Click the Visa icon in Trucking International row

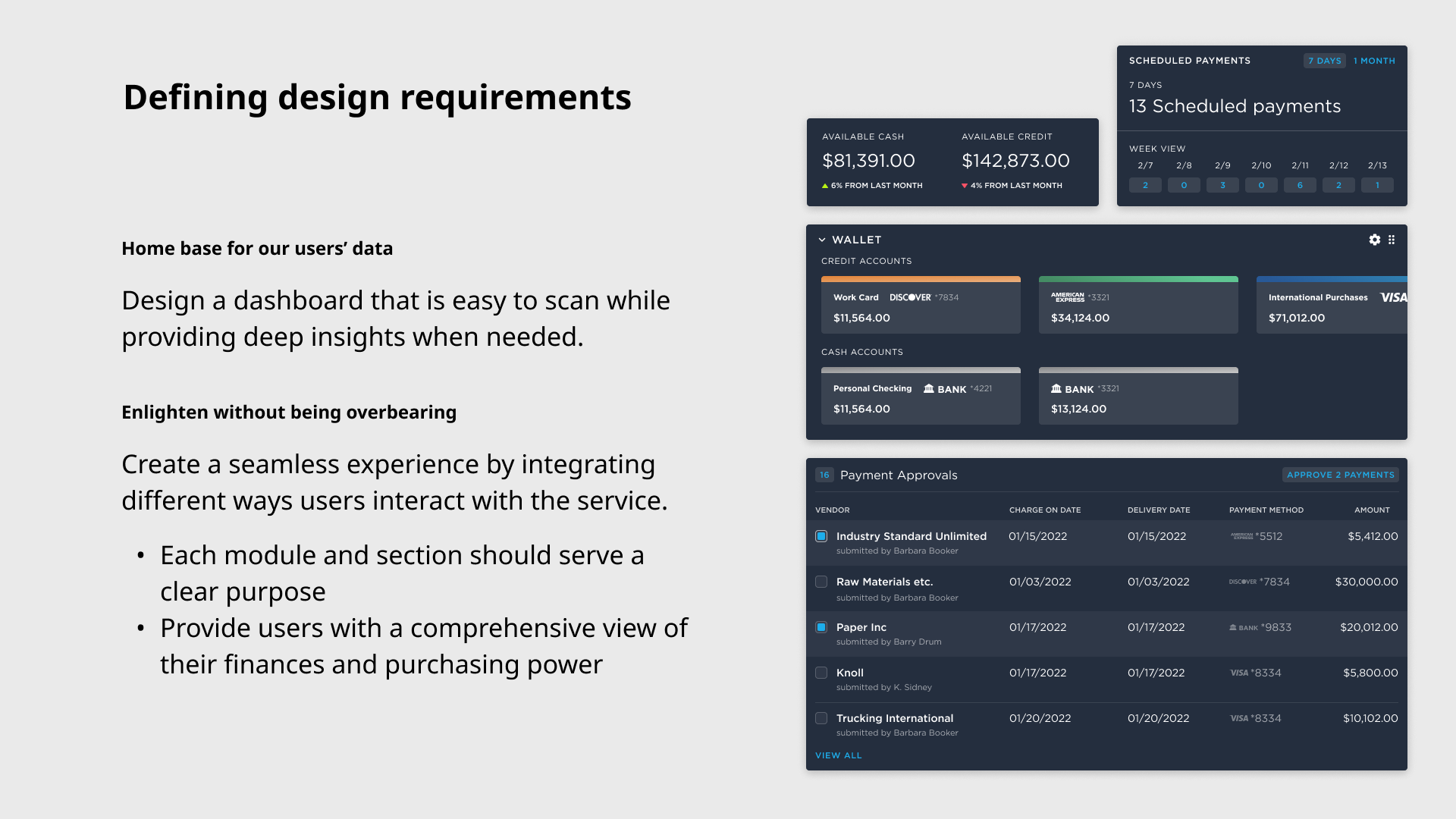(1239, 718)
